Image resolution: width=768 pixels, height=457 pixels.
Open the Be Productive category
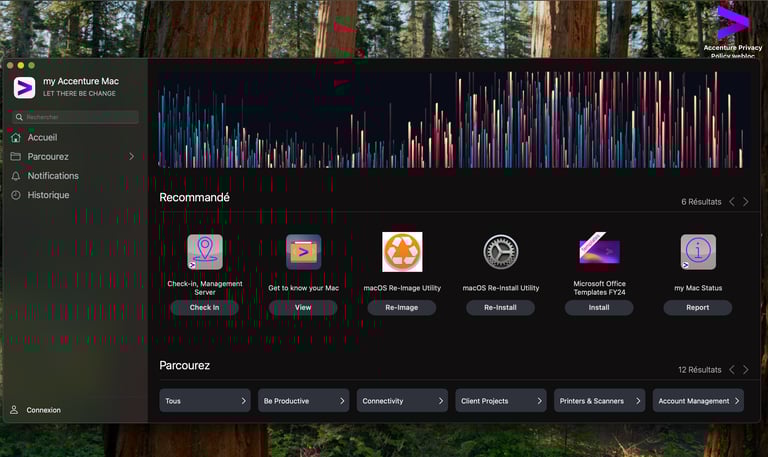(304, 401)
